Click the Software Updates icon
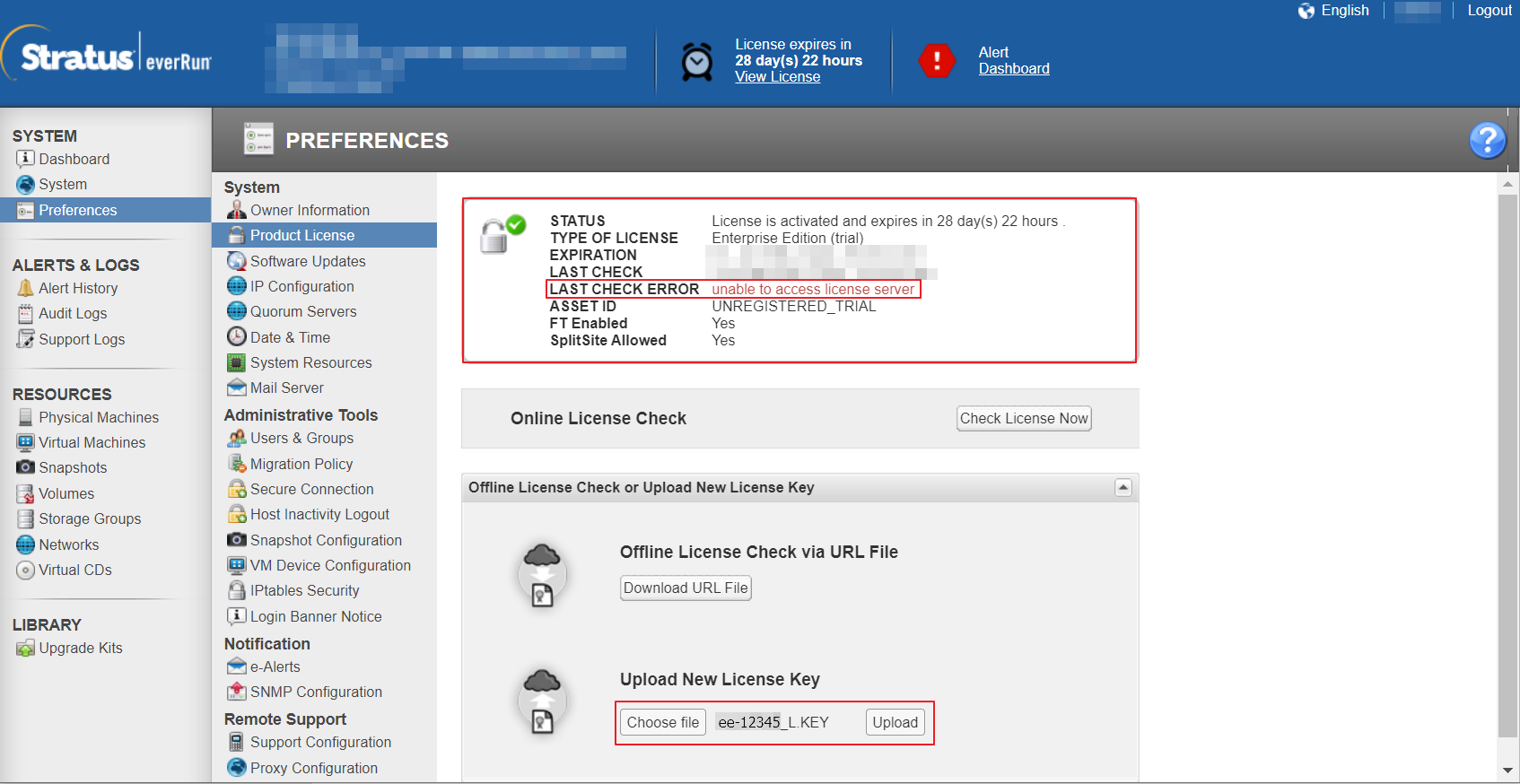1520x784 pixels. pos(236,261)
